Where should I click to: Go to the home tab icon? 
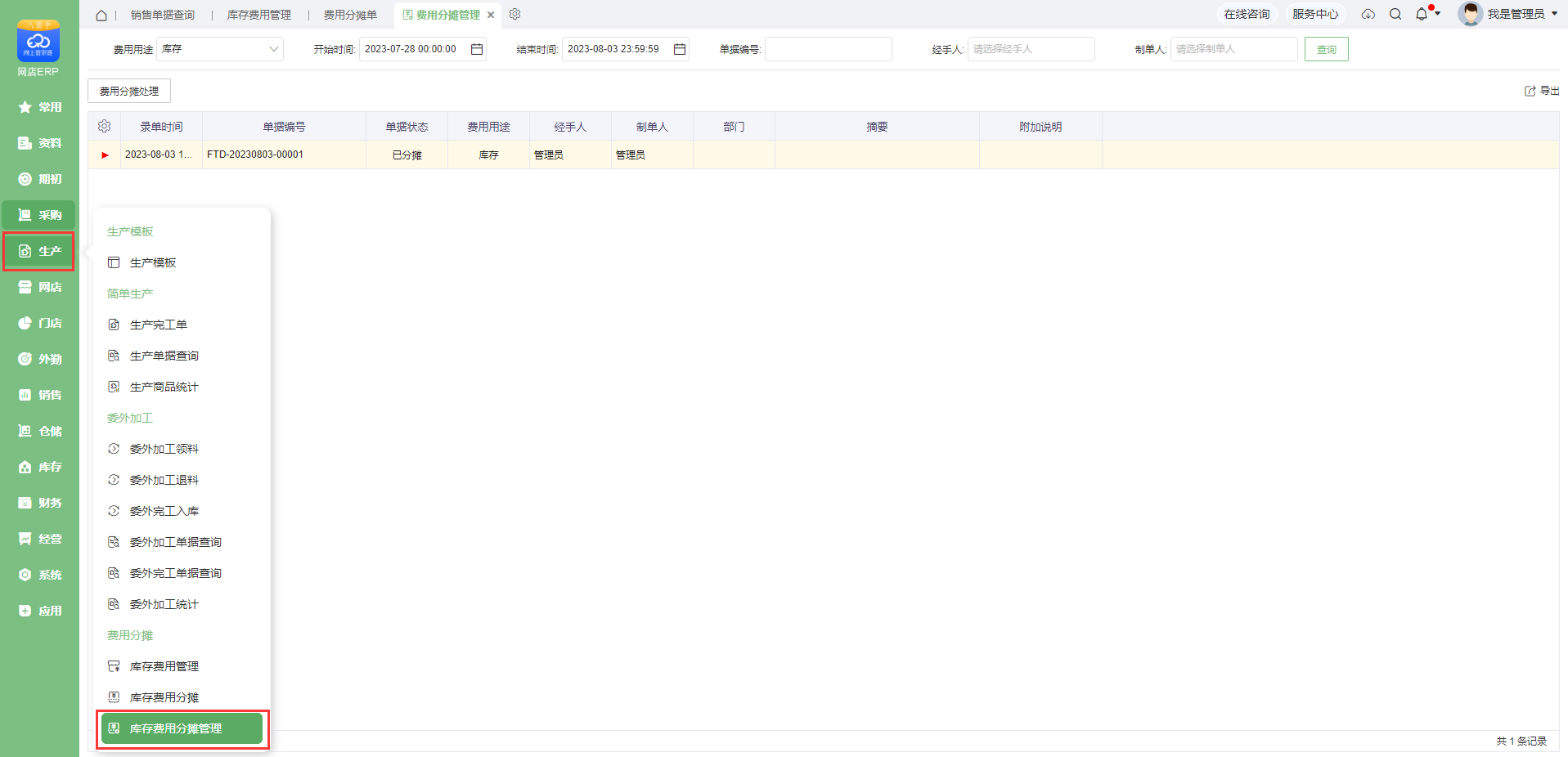pyautogui.click(x=101, y=15)
